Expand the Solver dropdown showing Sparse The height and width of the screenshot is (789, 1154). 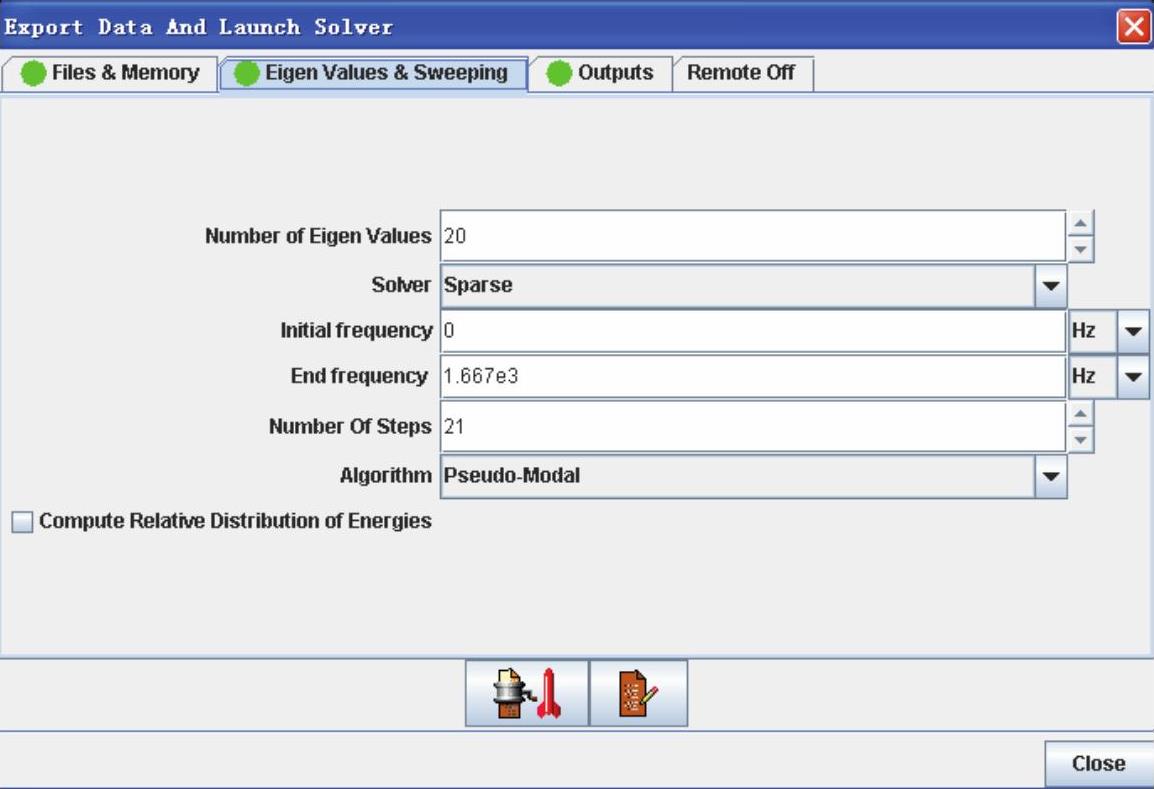(x=1050, y=286)
